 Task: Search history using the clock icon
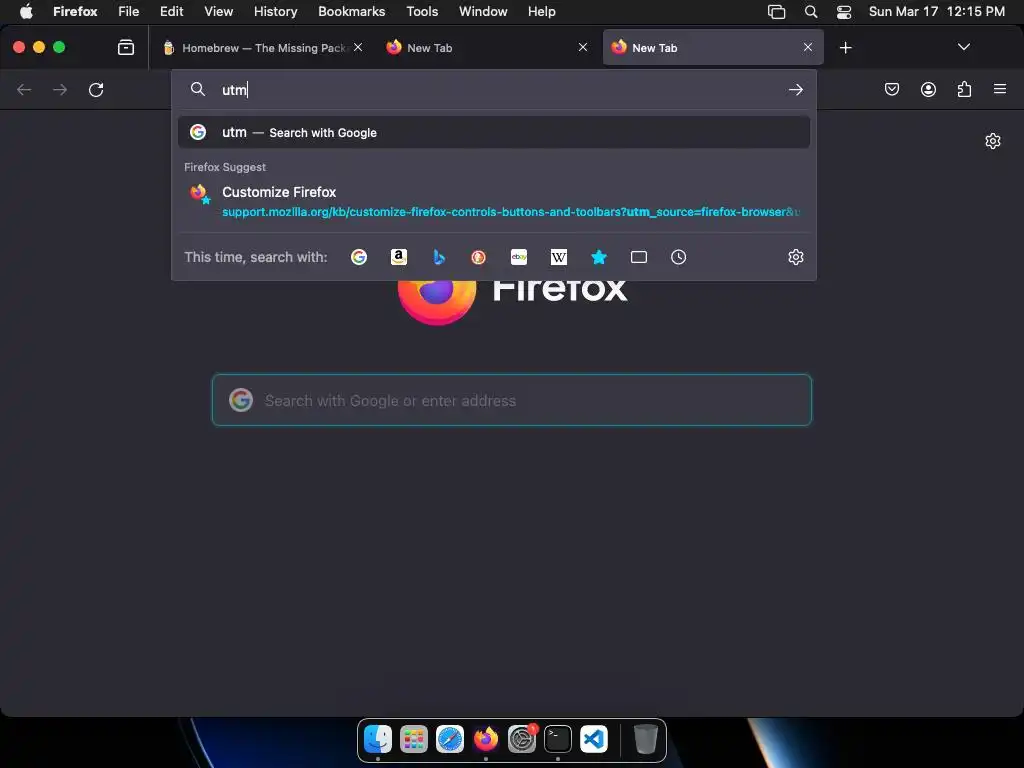[x=679, y=257]
